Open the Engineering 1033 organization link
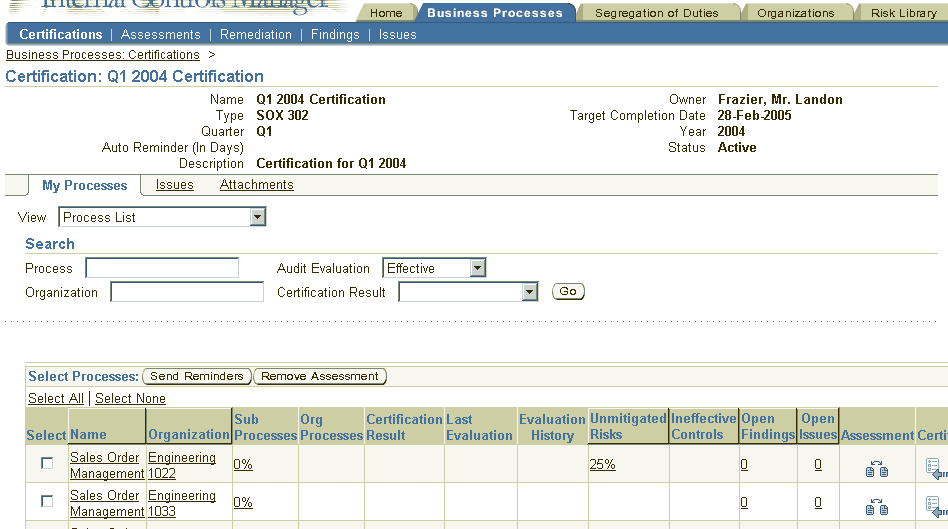 click(x=182, y=503)
